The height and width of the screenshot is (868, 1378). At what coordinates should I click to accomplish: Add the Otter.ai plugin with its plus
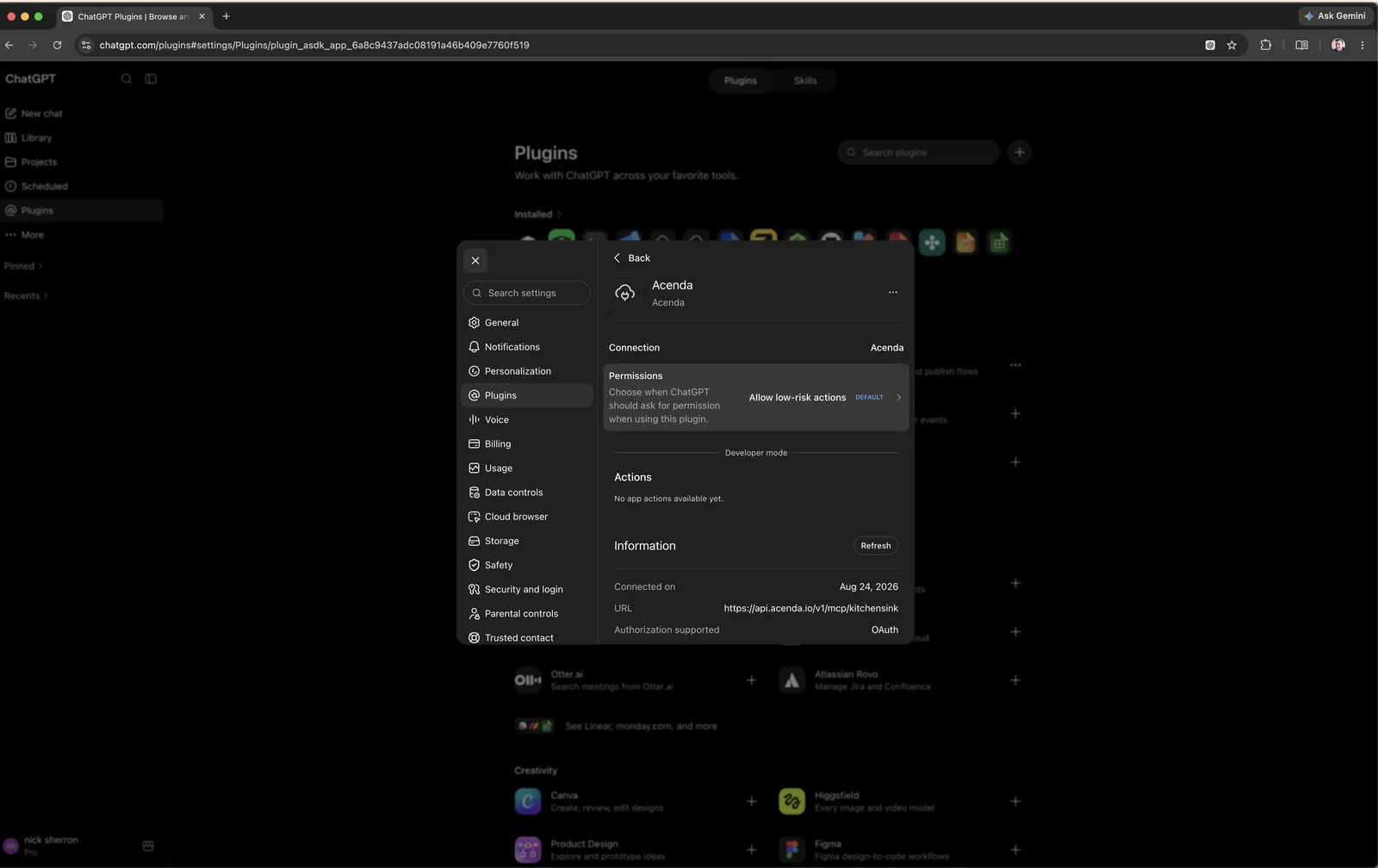[x=752, y=680]
